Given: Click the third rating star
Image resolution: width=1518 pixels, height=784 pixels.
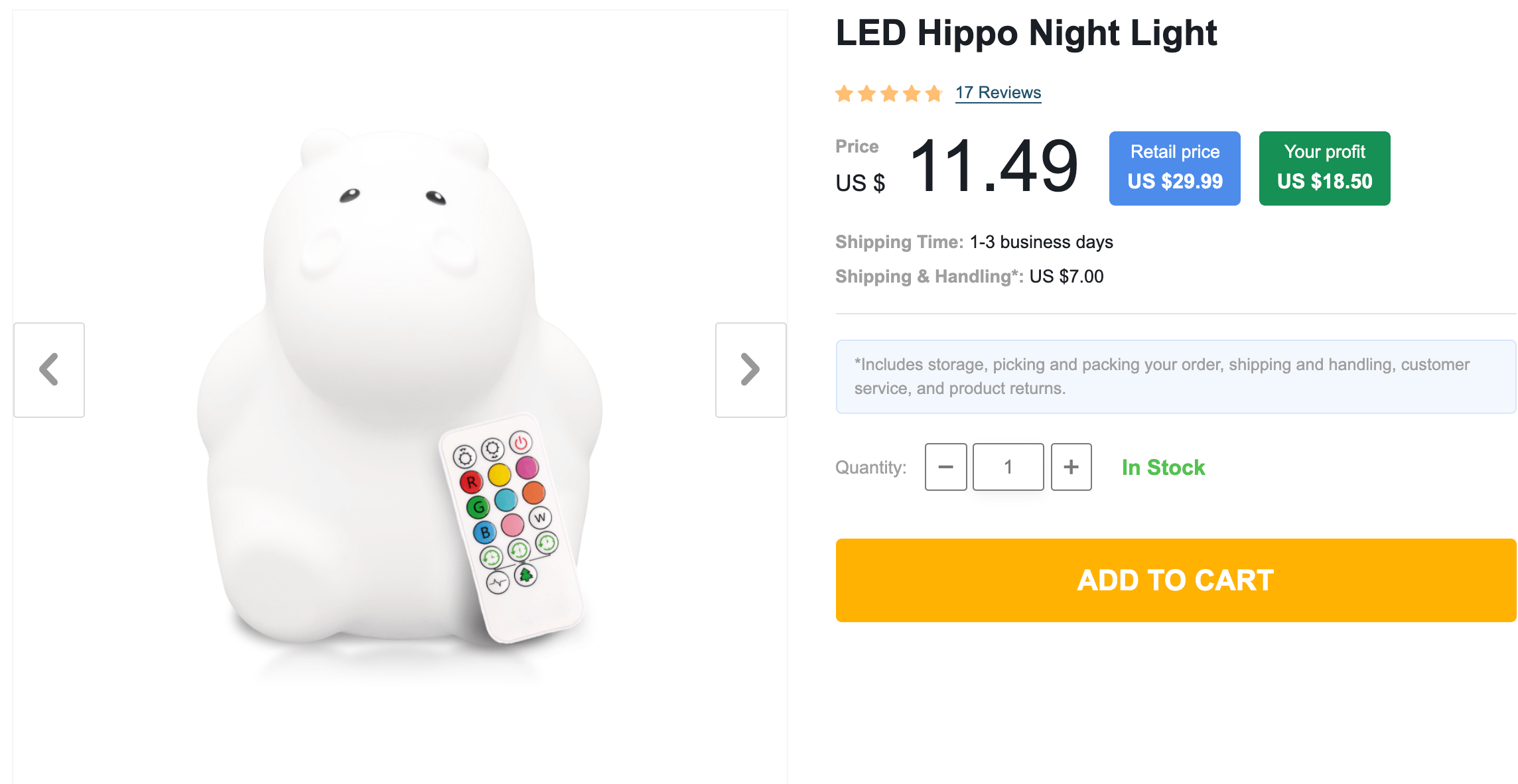Looking at the screenshot, I should (x=889, y=94).
